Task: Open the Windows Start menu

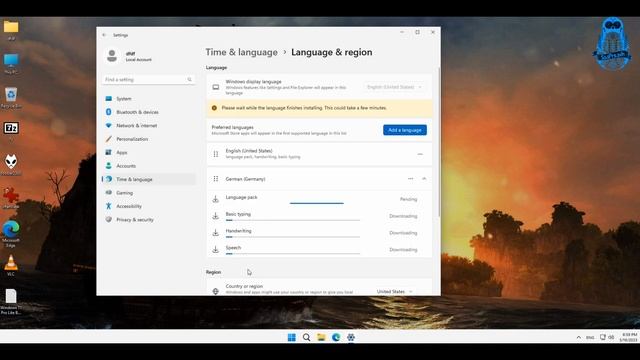Action: (x=291, y=337)
